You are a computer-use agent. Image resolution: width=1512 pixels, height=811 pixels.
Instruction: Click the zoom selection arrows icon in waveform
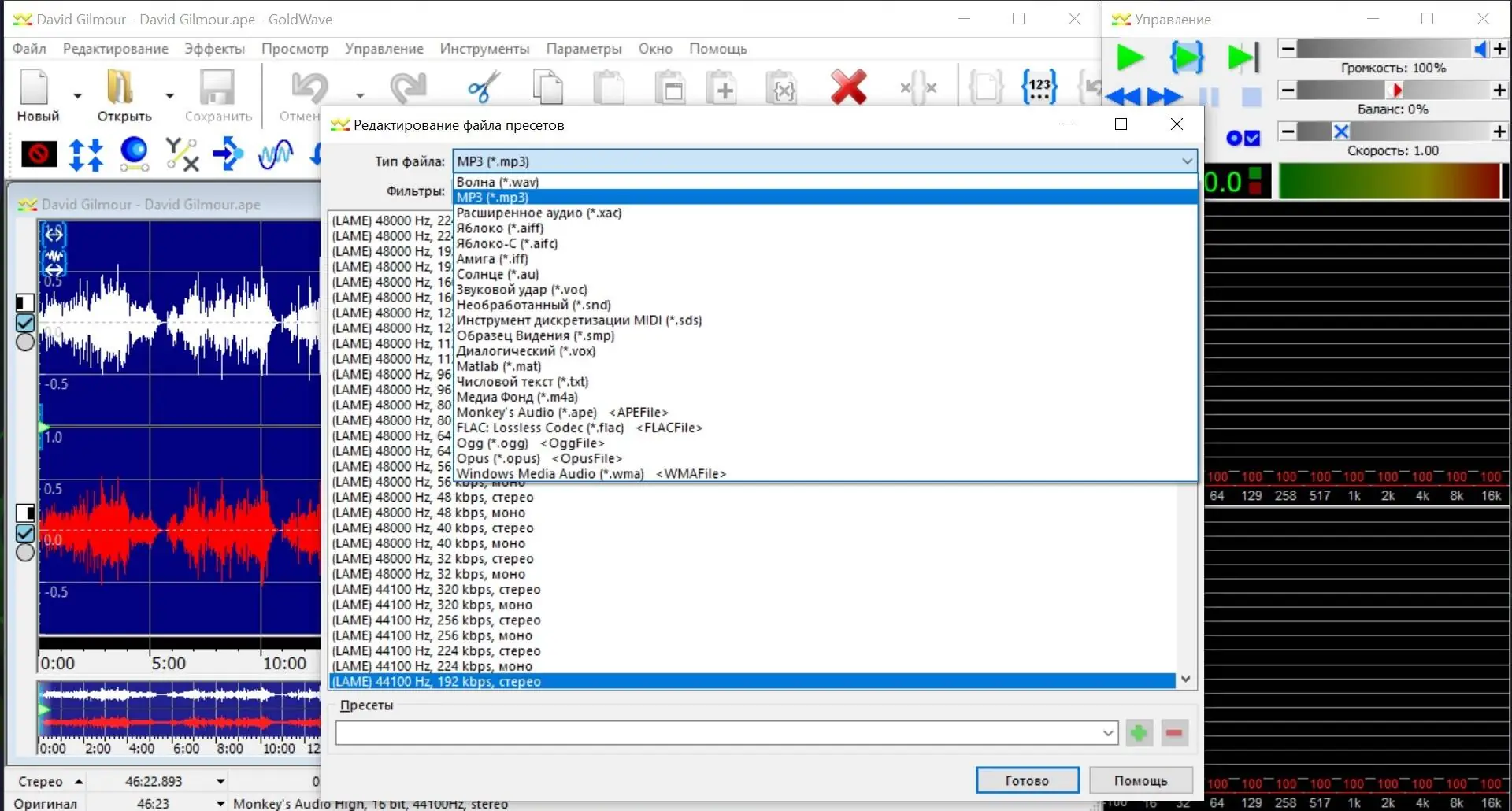pyautogui.click(x=54, y=234)
